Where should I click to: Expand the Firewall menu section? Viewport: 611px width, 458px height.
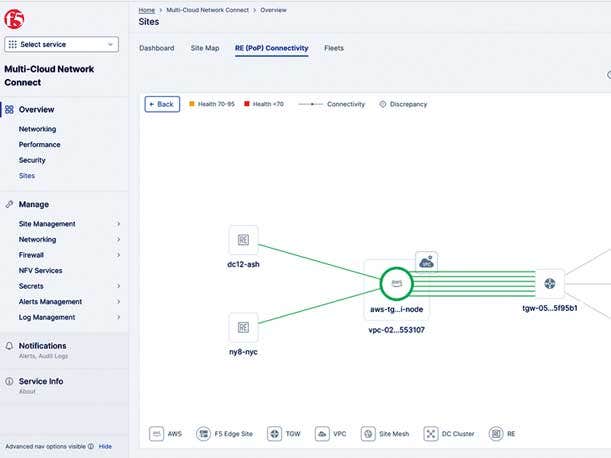tap(118, 255)
